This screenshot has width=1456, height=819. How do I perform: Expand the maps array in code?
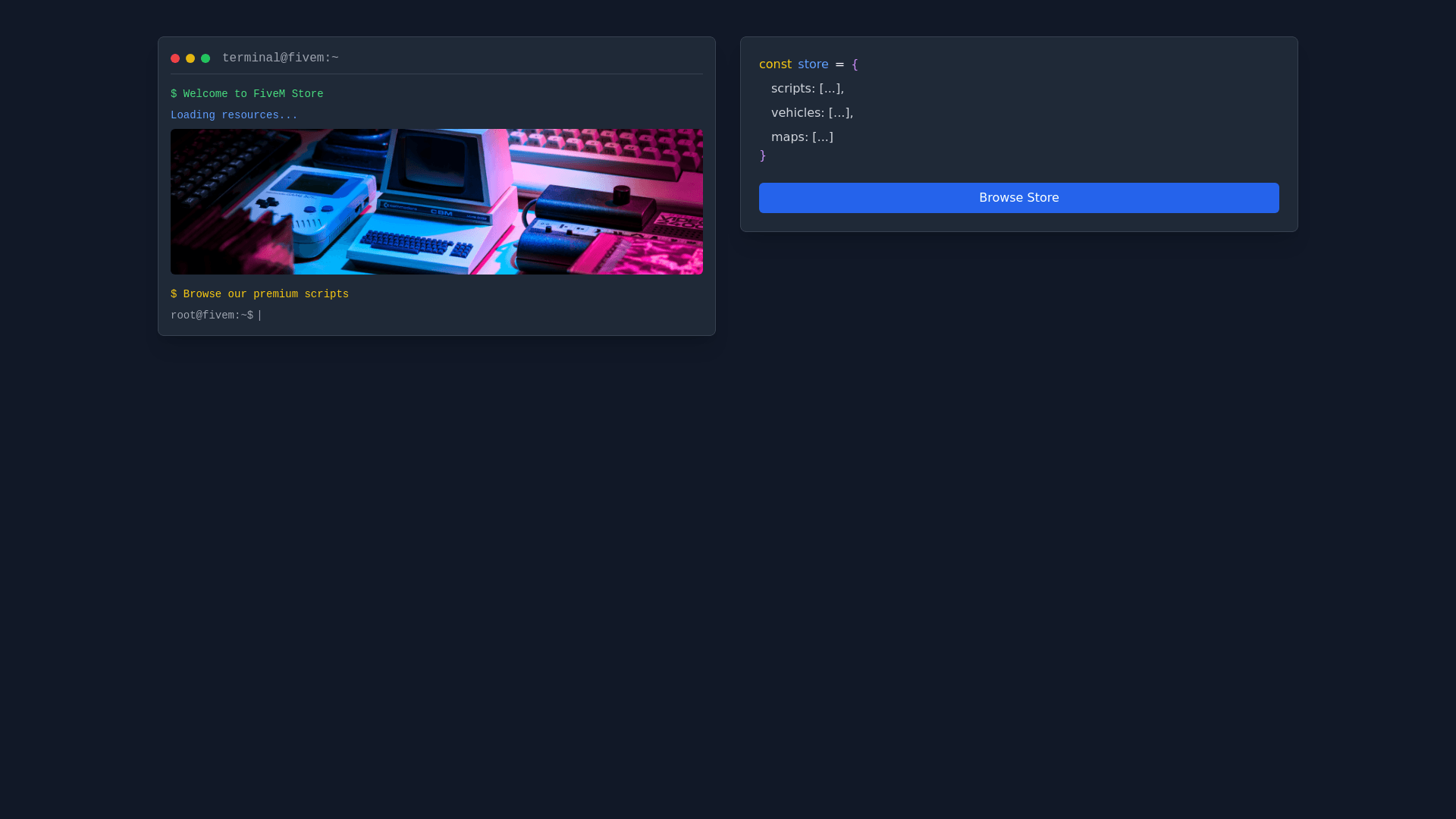(x=822, y=137)
